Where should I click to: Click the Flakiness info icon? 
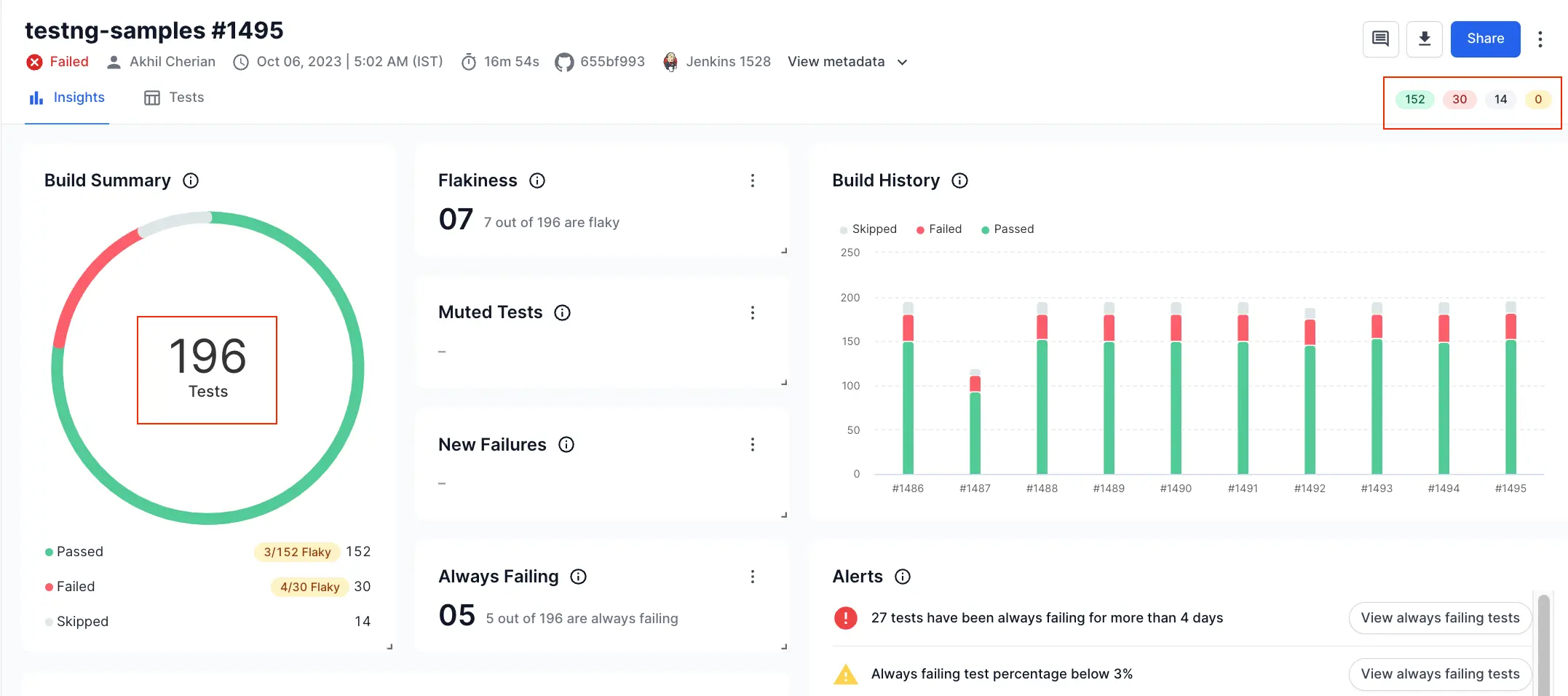pos(537,181)
